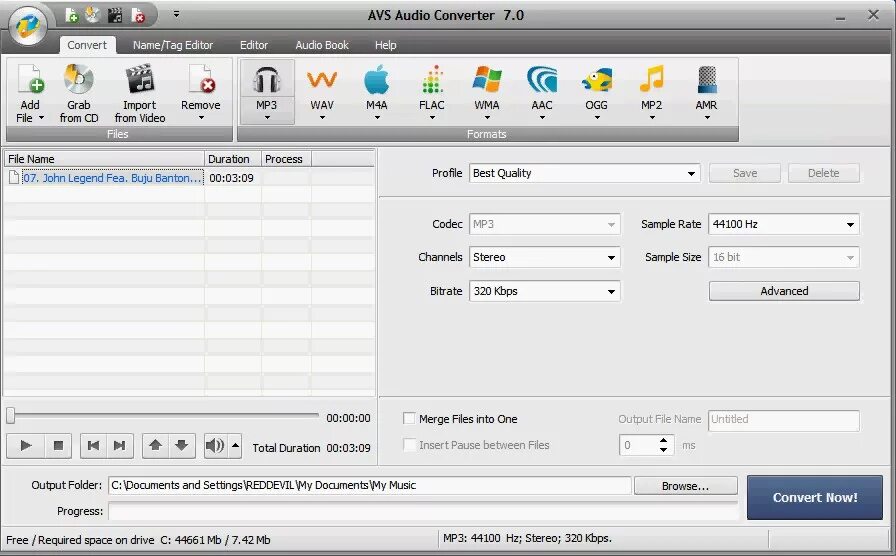Select the FLAC format icon
The width and height of the screenshot is (896, 556).
pyautogui.click(x=432, y=80)
